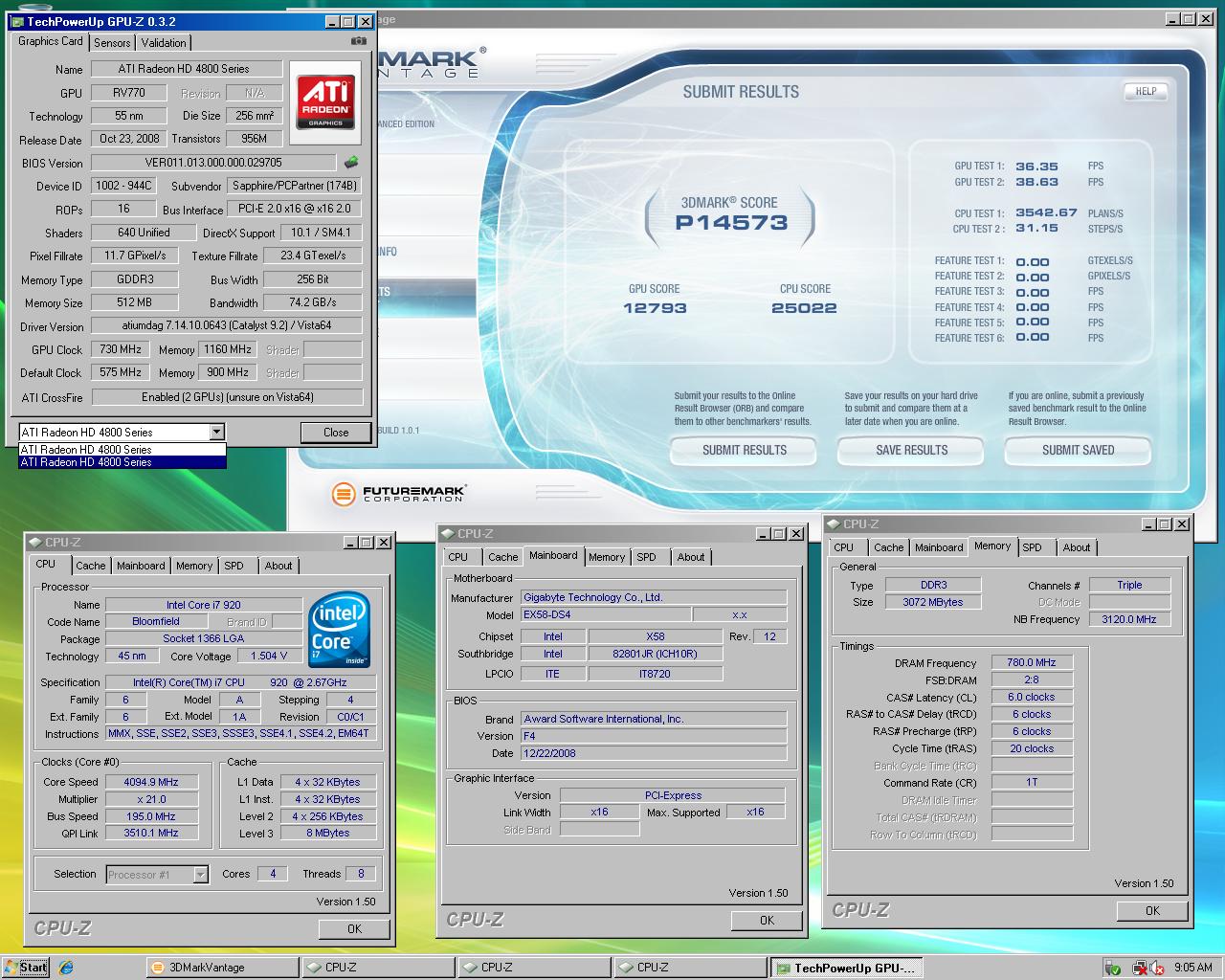Click DRAM Frequency value 780.0 MHz
Viewport: 1225px width, 980px height.
(x=1032, y=662)
